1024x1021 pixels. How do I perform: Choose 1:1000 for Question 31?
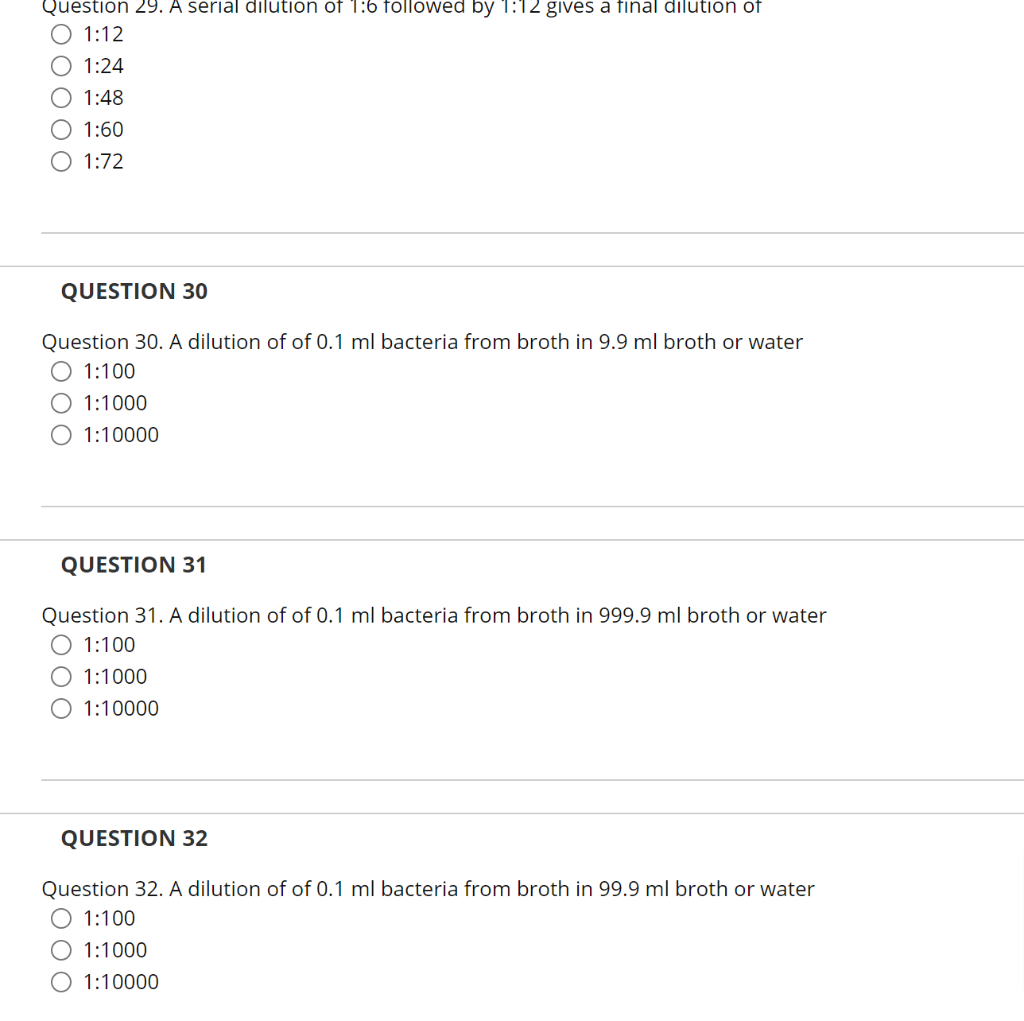[61, 677]
